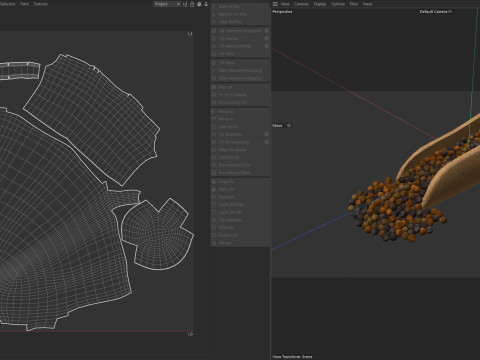Screen dimensions: 480x360
Task: Click Cycle UV CW
Action: (x=240, y=212)
